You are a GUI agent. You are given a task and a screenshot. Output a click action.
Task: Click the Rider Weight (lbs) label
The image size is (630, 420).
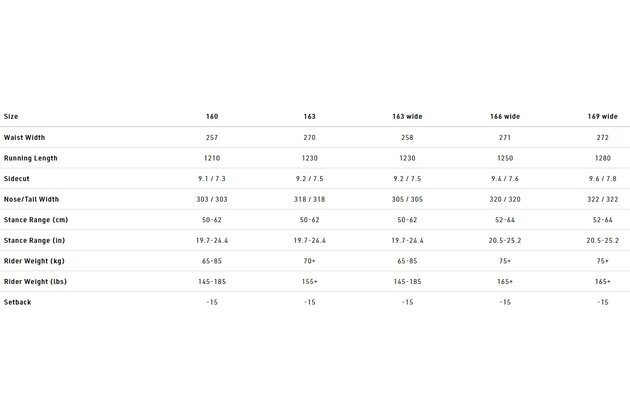tap(35, 282)
